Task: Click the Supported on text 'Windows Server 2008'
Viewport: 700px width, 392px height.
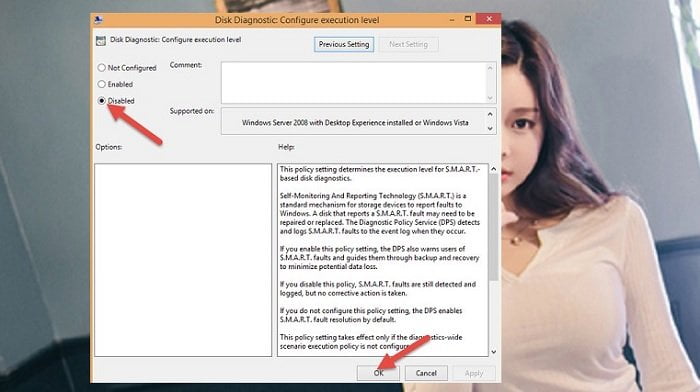Action: pyautogui.click(x=275, y=122)
